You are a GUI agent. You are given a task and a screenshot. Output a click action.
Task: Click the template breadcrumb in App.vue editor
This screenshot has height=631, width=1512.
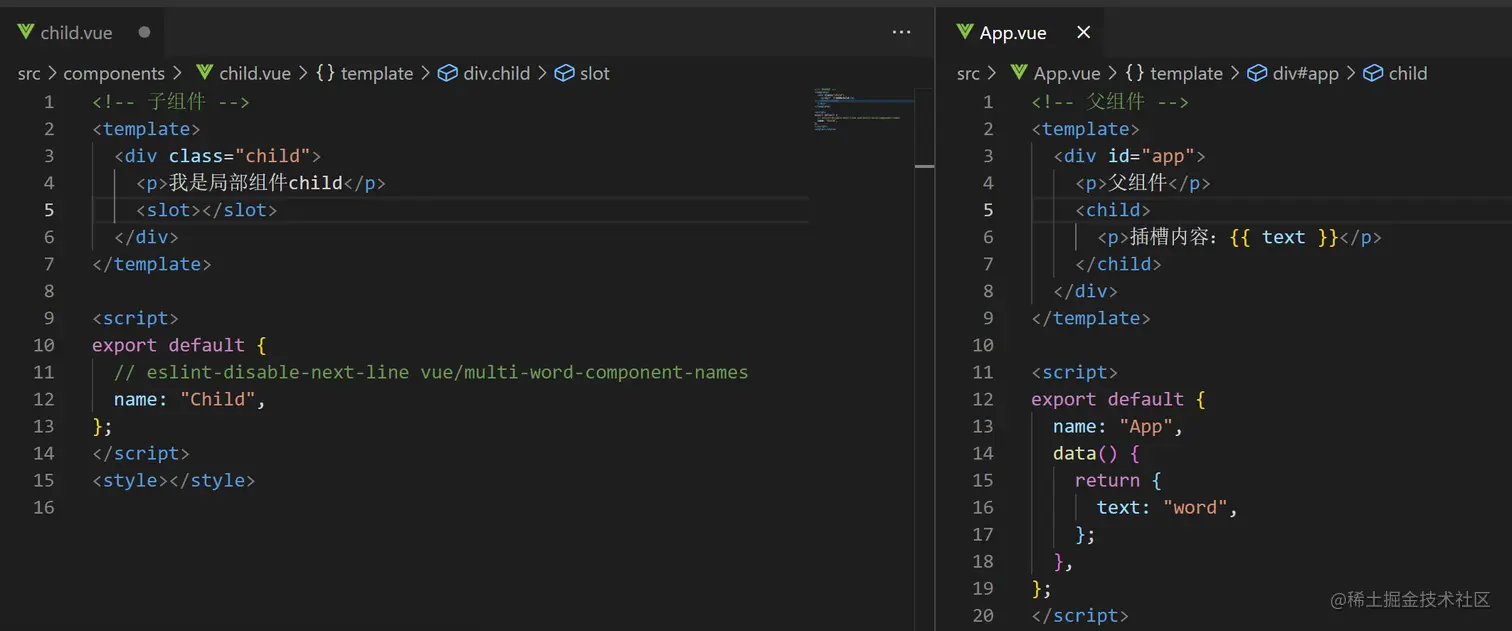point(1186,73)
